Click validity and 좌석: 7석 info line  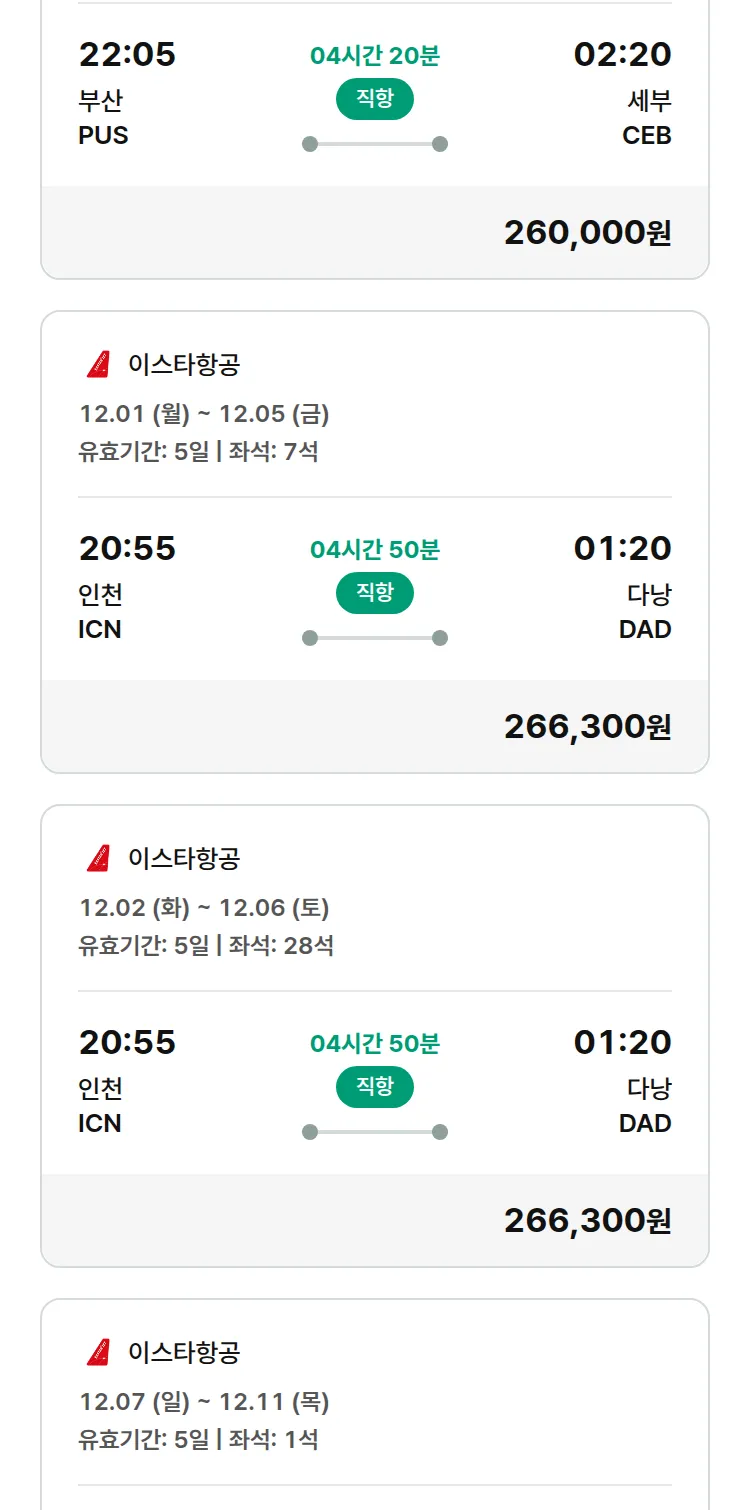point(198,452)
